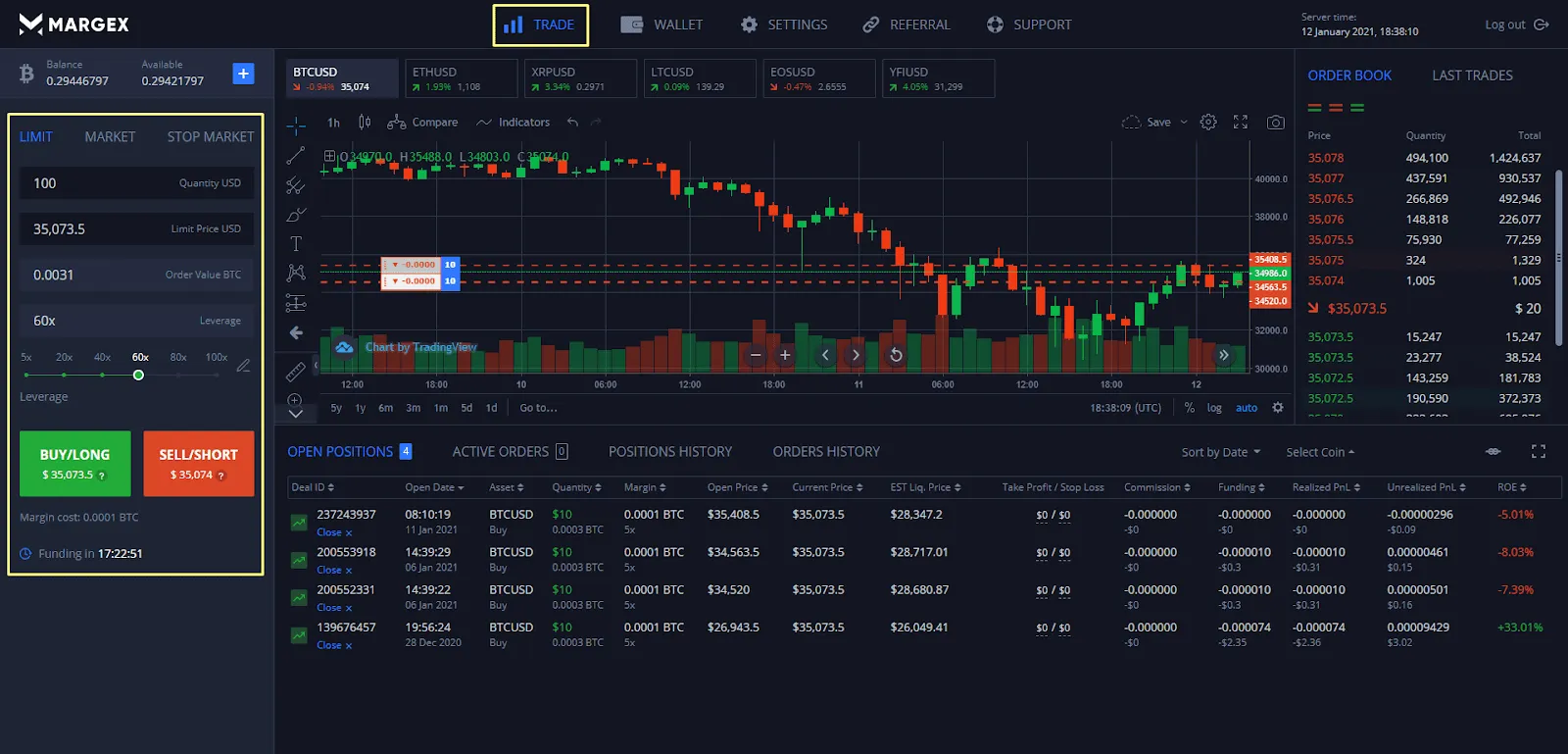Screen dimensions: 1568x754
Task: Expand the open positions panel fullscreen icon
Action: [1538, 452]
